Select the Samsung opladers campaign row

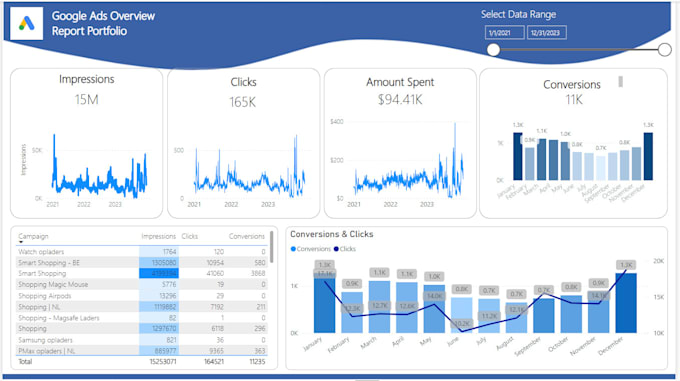coord(142,340)
